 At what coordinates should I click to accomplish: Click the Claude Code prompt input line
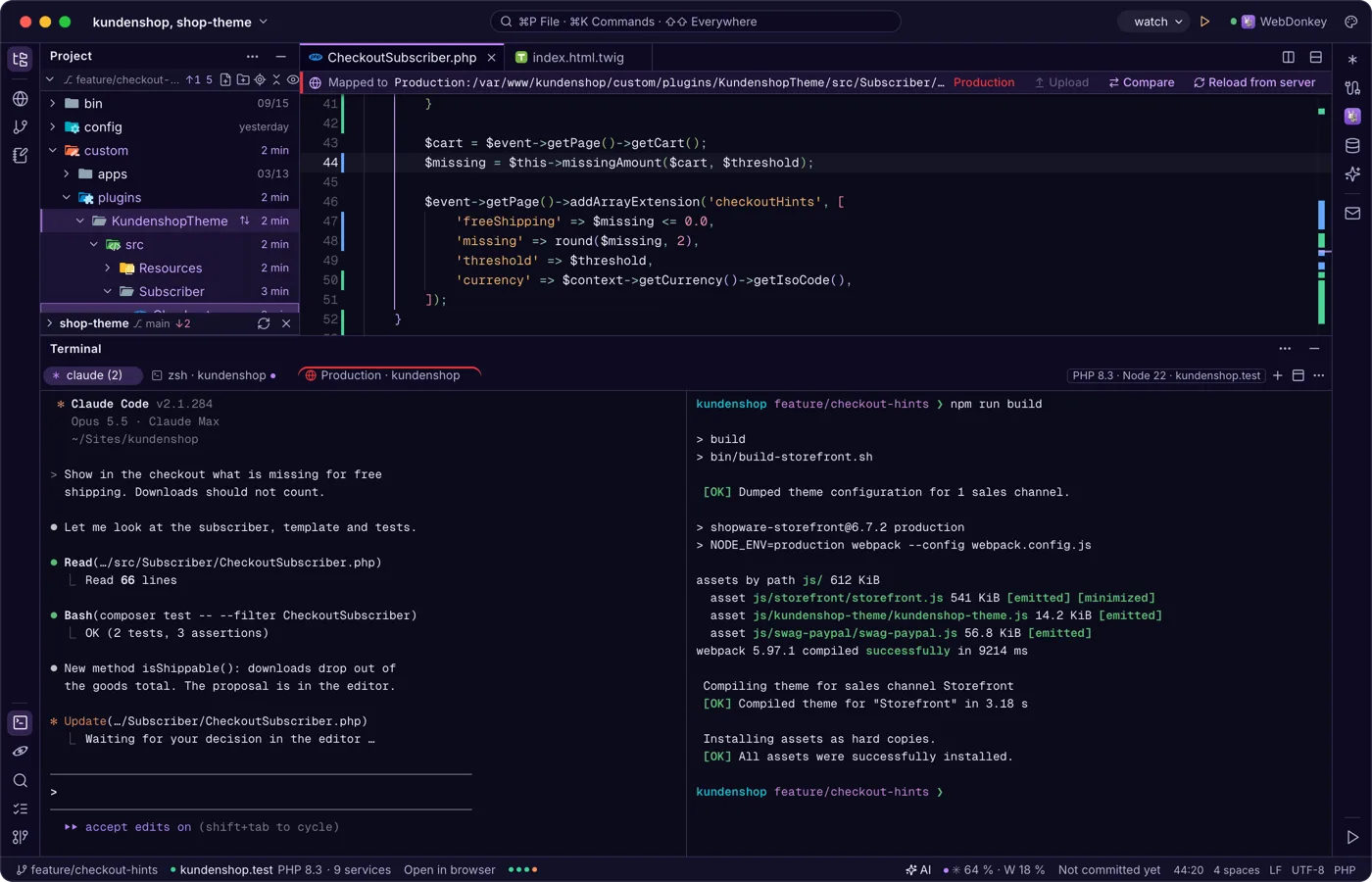(261, 792)
